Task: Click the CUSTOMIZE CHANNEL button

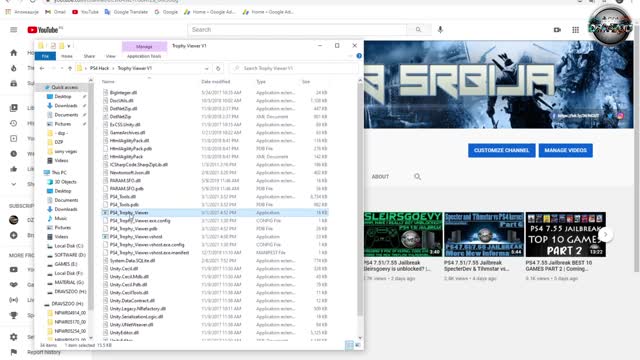Action: pyautogui.click(x=501, y=150)
